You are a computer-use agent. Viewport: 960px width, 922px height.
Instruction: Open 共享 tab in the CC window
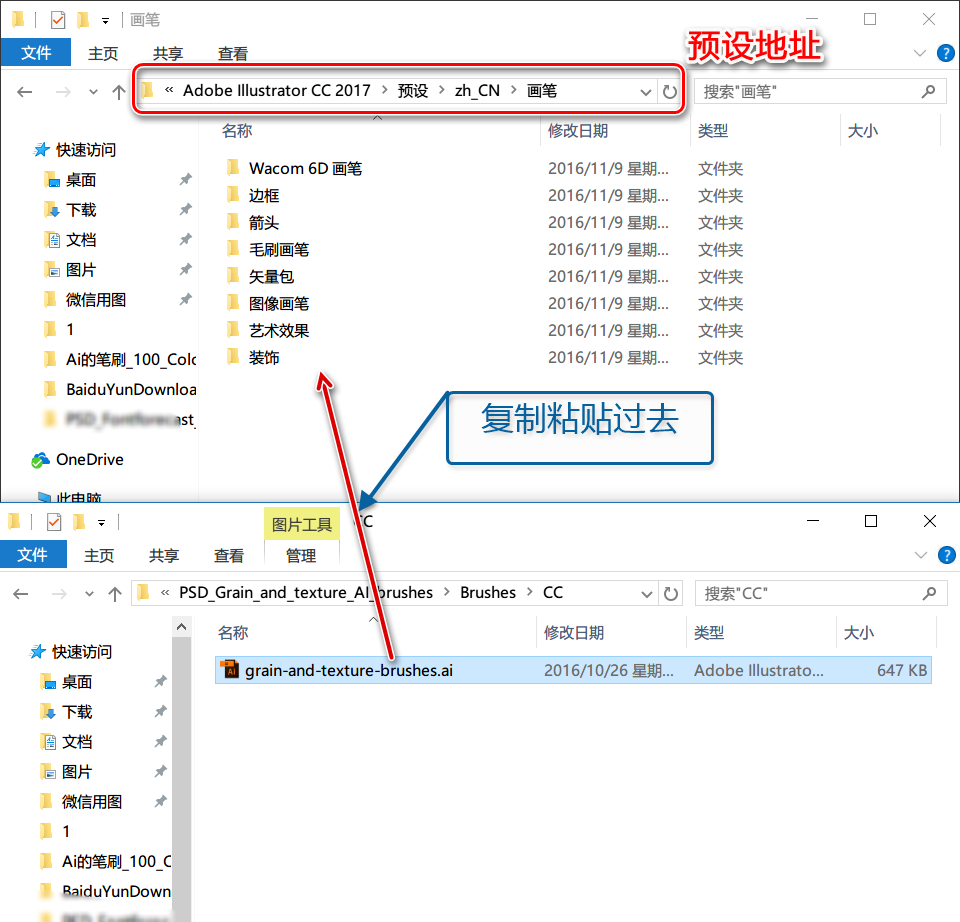pos(164,555)
